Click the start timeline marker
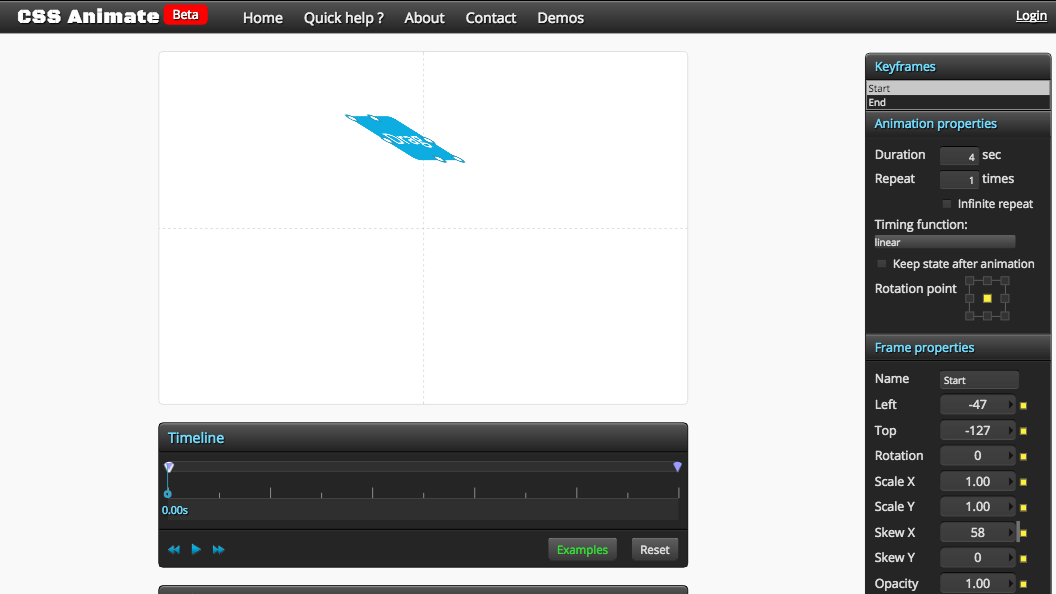The width and height of the screenshot is (1056, 594). pyautogui.click(x=169, y=467)
